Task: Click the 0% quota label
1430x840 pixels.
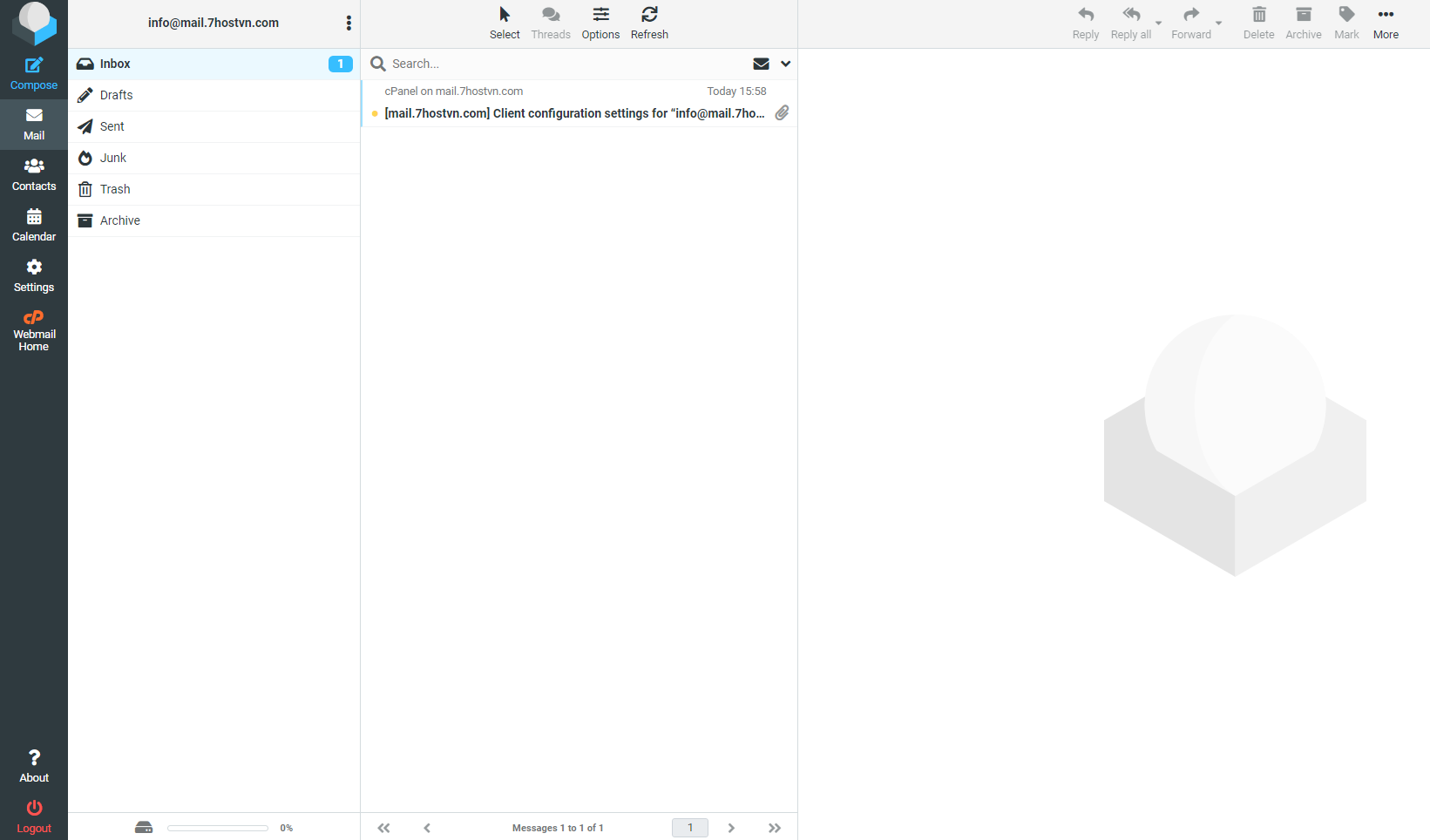Action: pos(287,828)
